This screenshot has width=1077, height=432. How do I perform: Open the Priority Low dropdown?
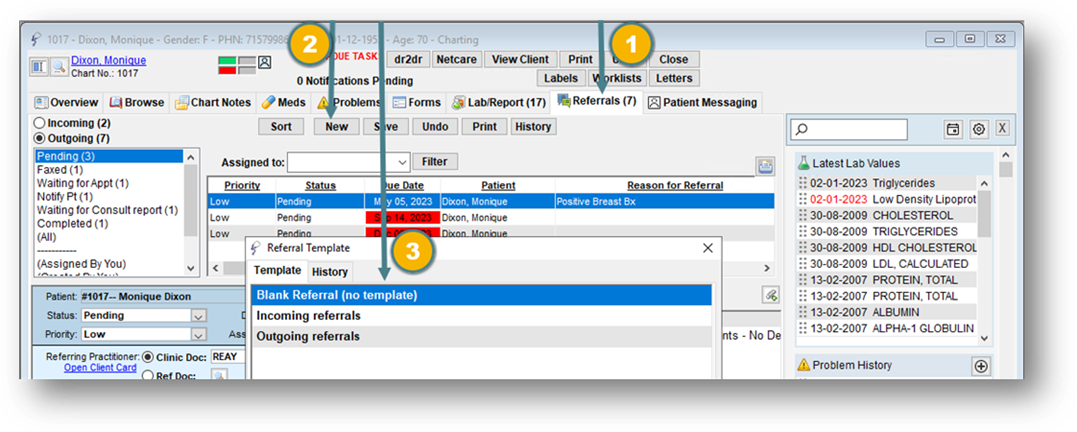[x=199, y=334]
